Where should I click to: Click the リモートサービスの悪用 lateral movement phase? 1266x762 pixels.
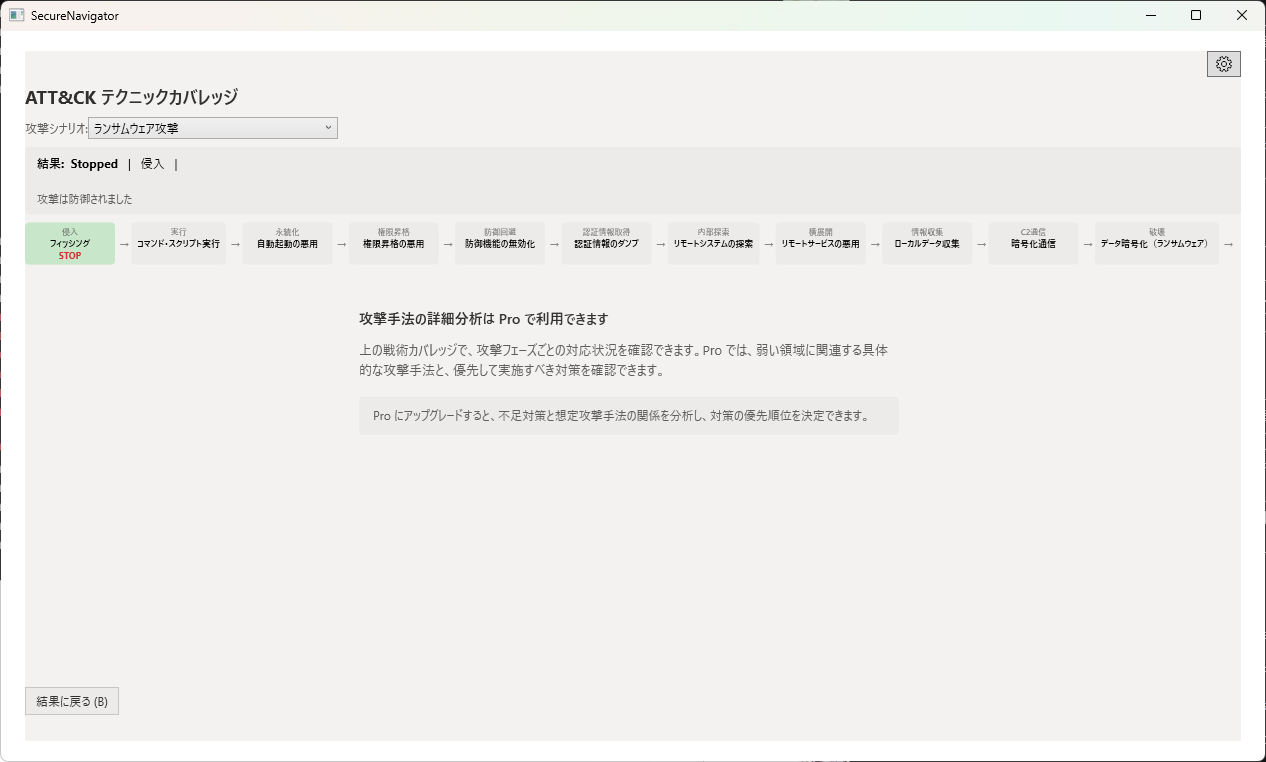click(820, 243)
